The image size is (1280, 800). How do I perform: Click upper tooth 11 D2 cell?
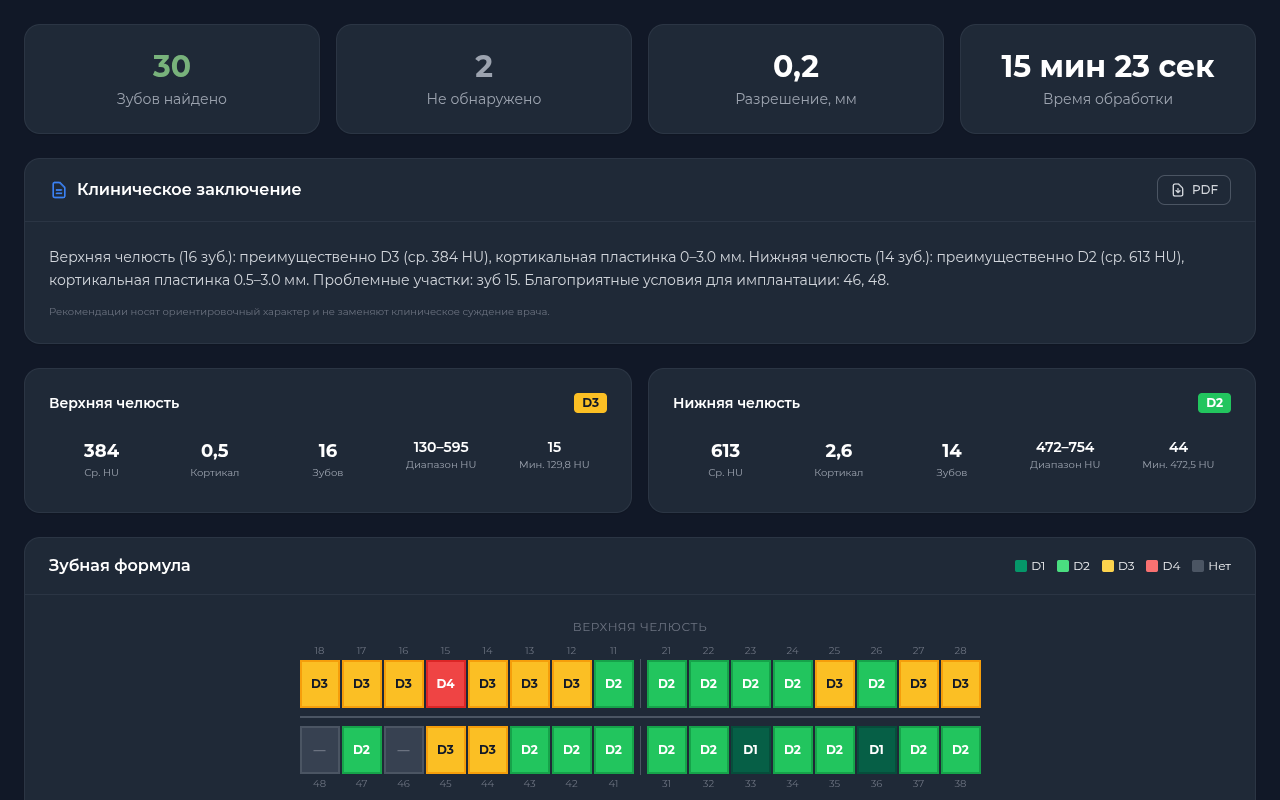613,684
